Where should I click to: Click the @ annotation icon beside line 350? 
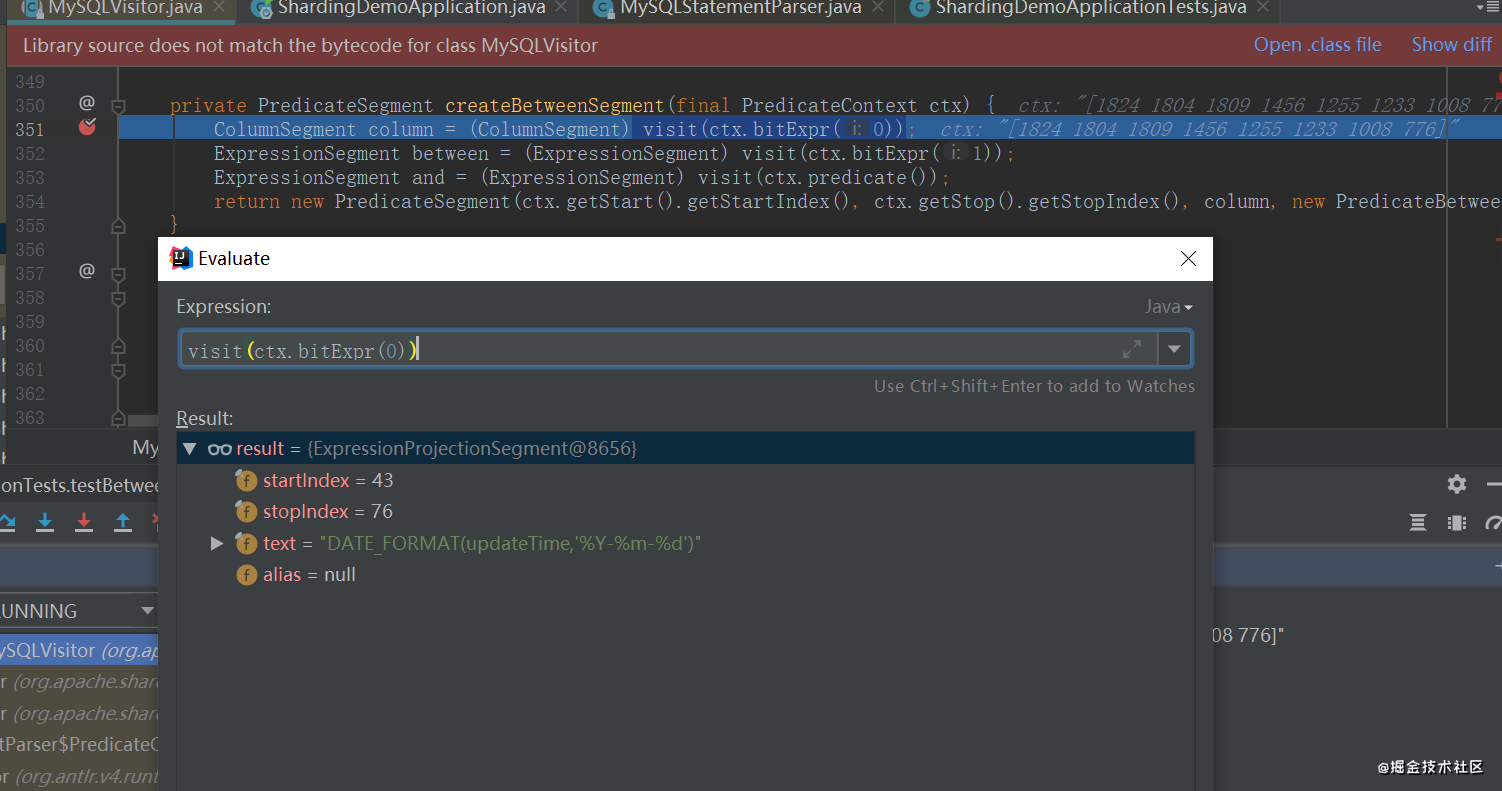86,103
